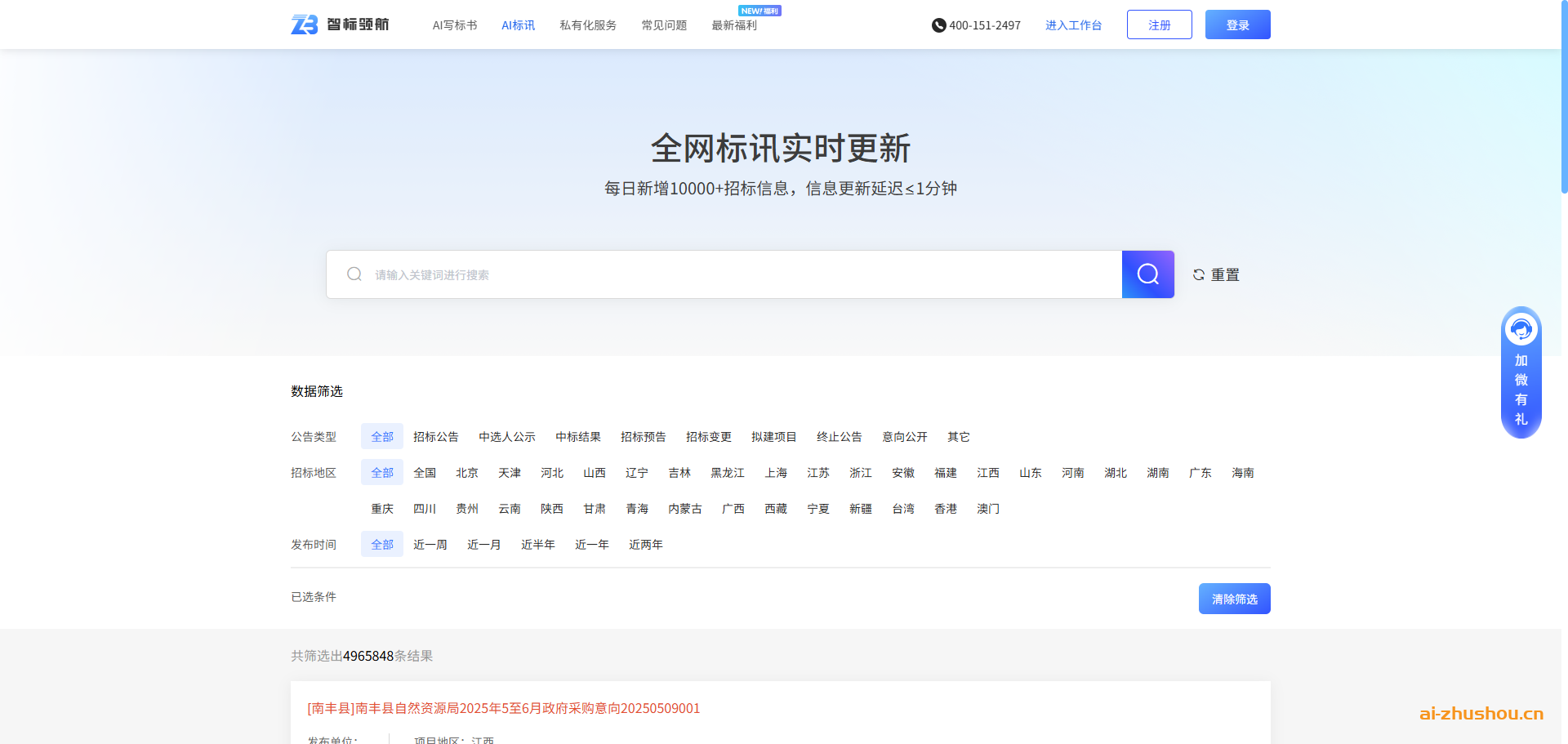1568x744 pixels.
Task: Choose 广东 in the region filter row
Action: tap(1200, 472)
